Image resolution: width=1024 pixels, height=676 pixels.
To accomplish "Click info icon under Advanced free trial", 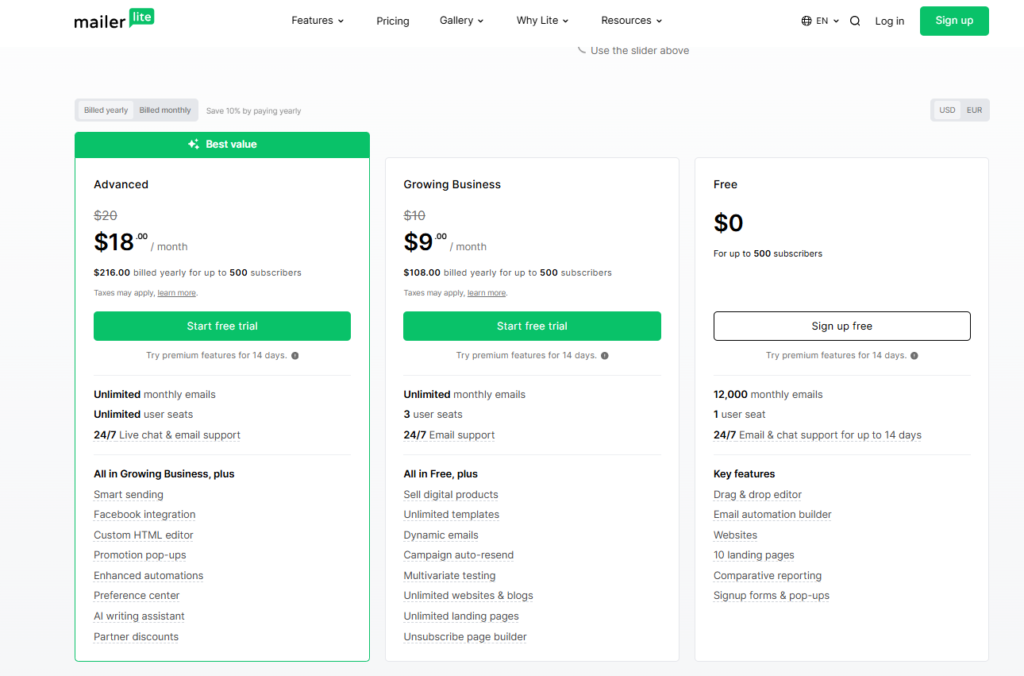I will click(295, 356).
